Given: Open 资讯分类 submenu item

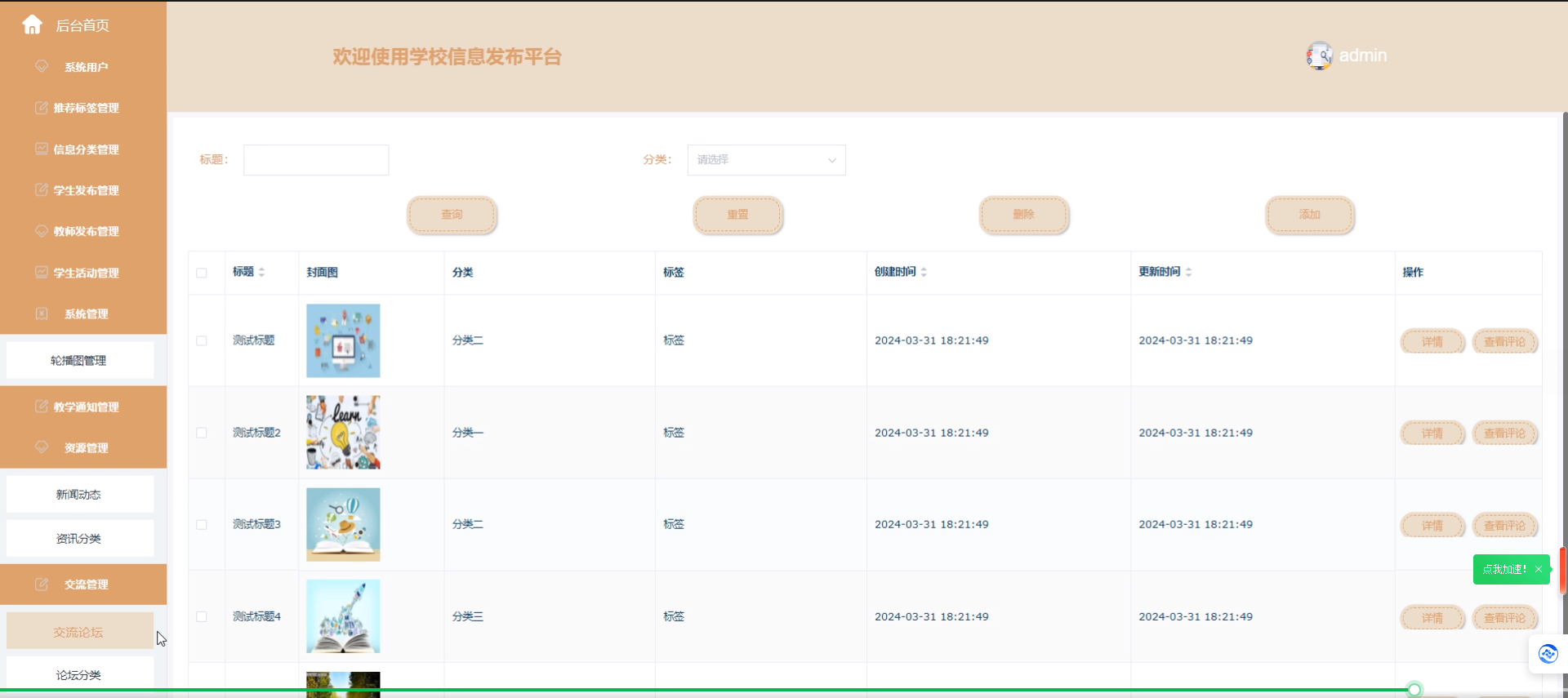Looking at the screenshot, I should 79,538.
